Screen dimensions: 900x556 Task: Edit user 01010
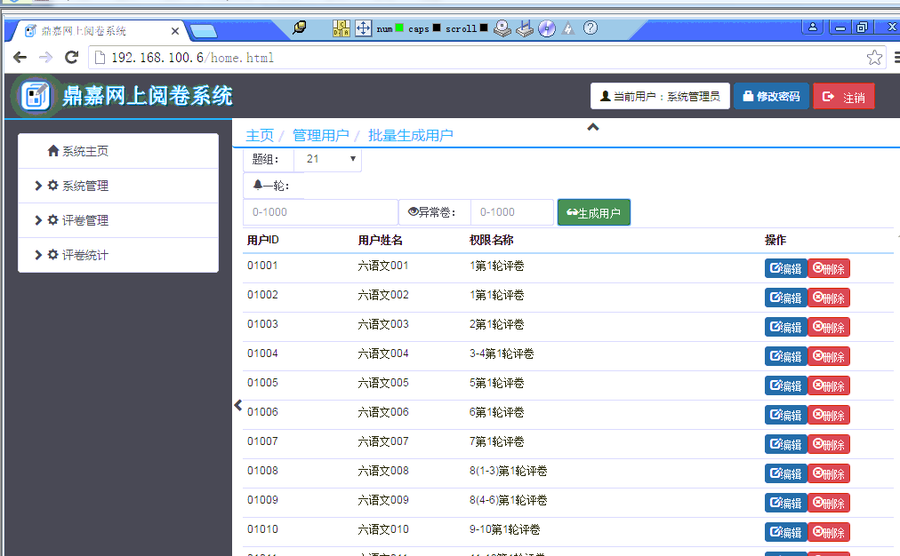786,532
